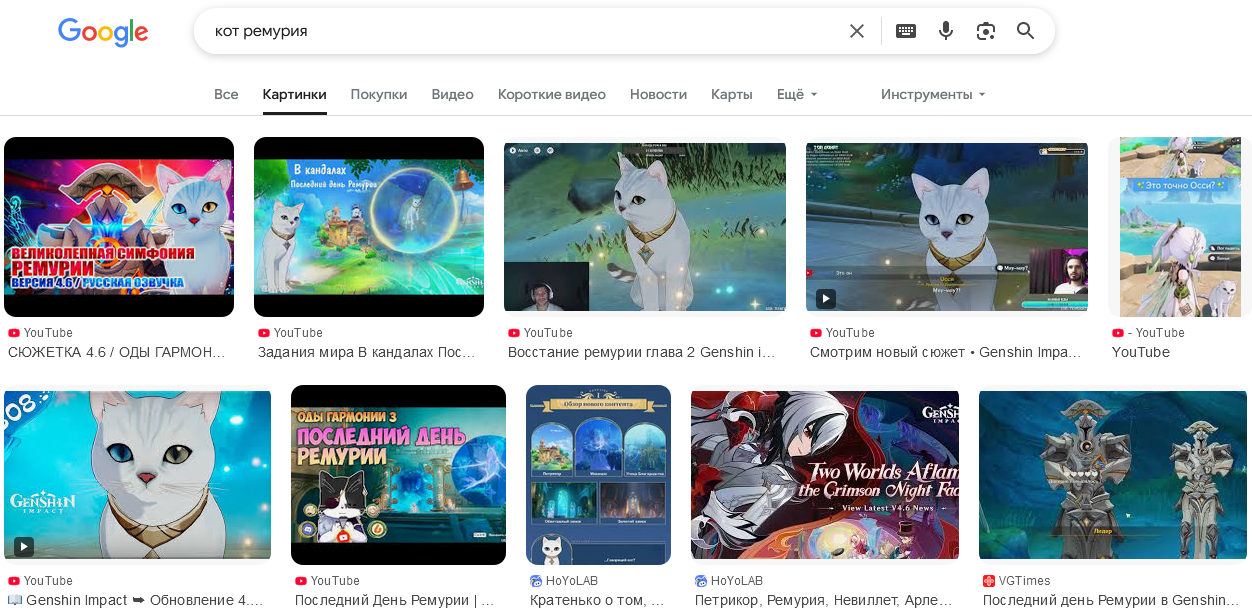1252x610 pixels.
Task: Click the VGTimes source icon
Action: tap(989, 581)
